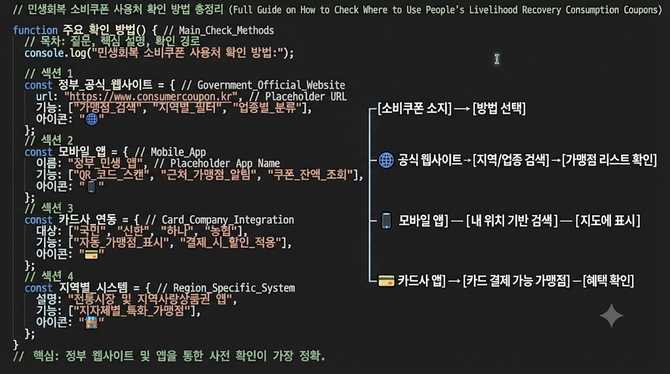The image size is (670, 374).
Task: Click the "지역별_필터" string
Action: point(188,108)
